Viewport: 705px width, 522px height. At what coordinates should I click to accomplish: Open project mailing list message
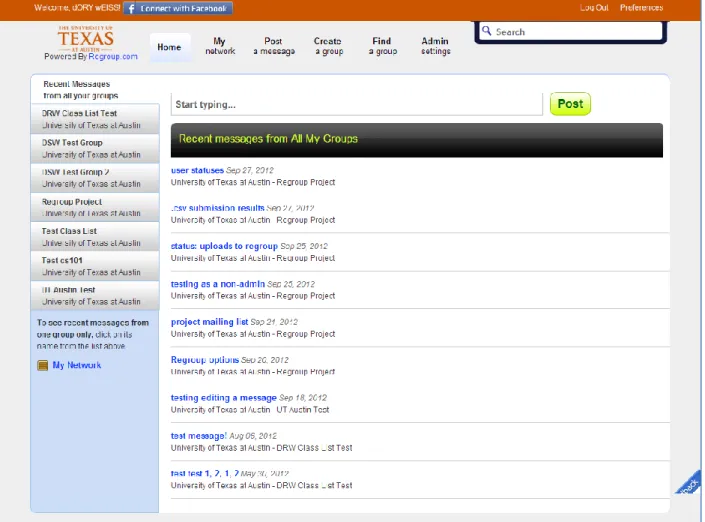210,322
